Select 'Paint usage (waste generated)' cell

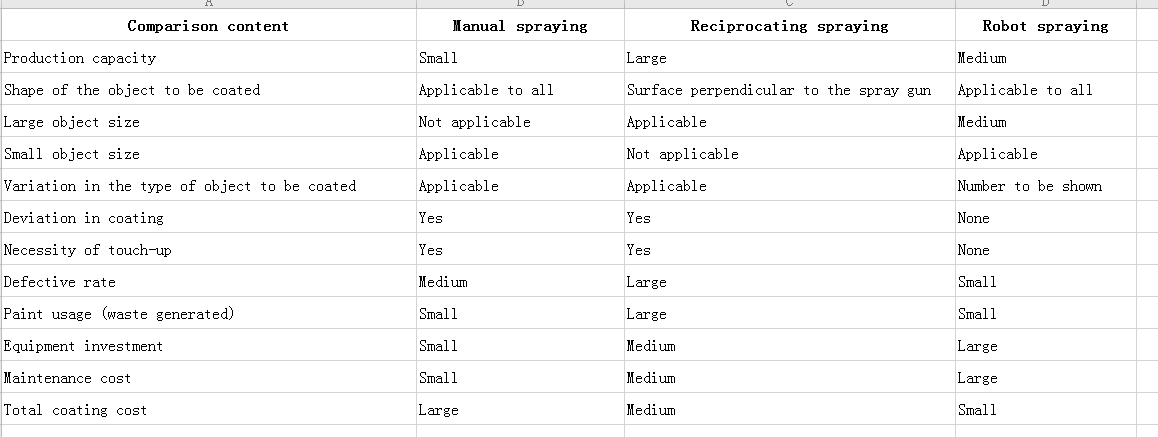pyautogui.click(x=208, y=313)
